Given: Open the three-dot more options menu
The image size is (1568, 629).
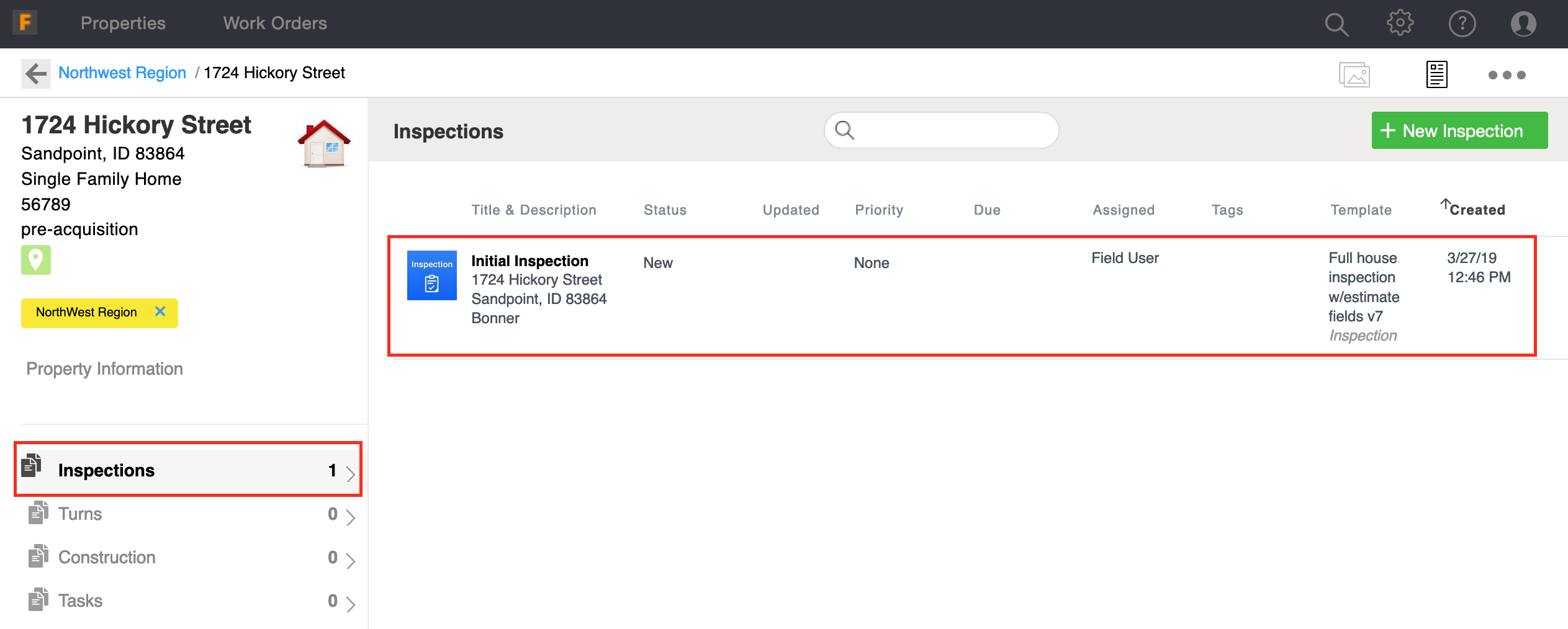Looking at the screenshot, I should tap(1507, 75).
